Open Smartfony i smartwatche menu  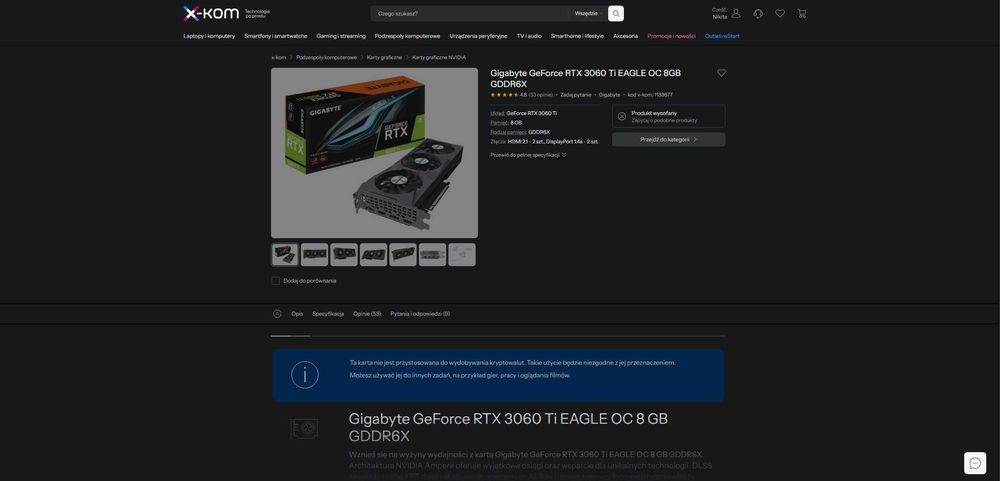click(x=276, y=36)
